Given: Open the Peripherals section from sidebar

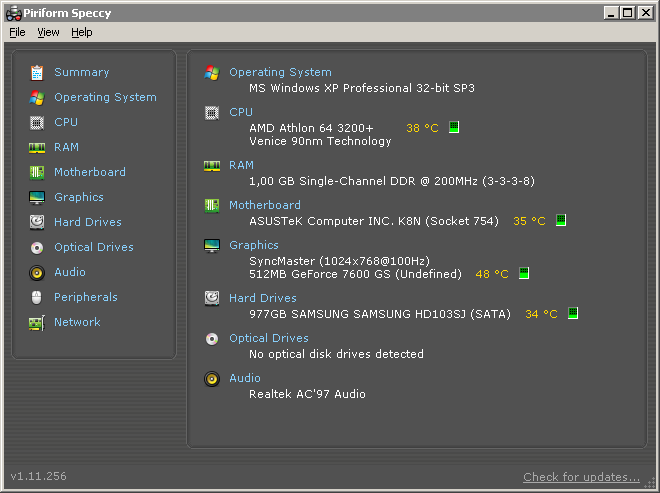Looking at the screenshot, I should [86, 297].
